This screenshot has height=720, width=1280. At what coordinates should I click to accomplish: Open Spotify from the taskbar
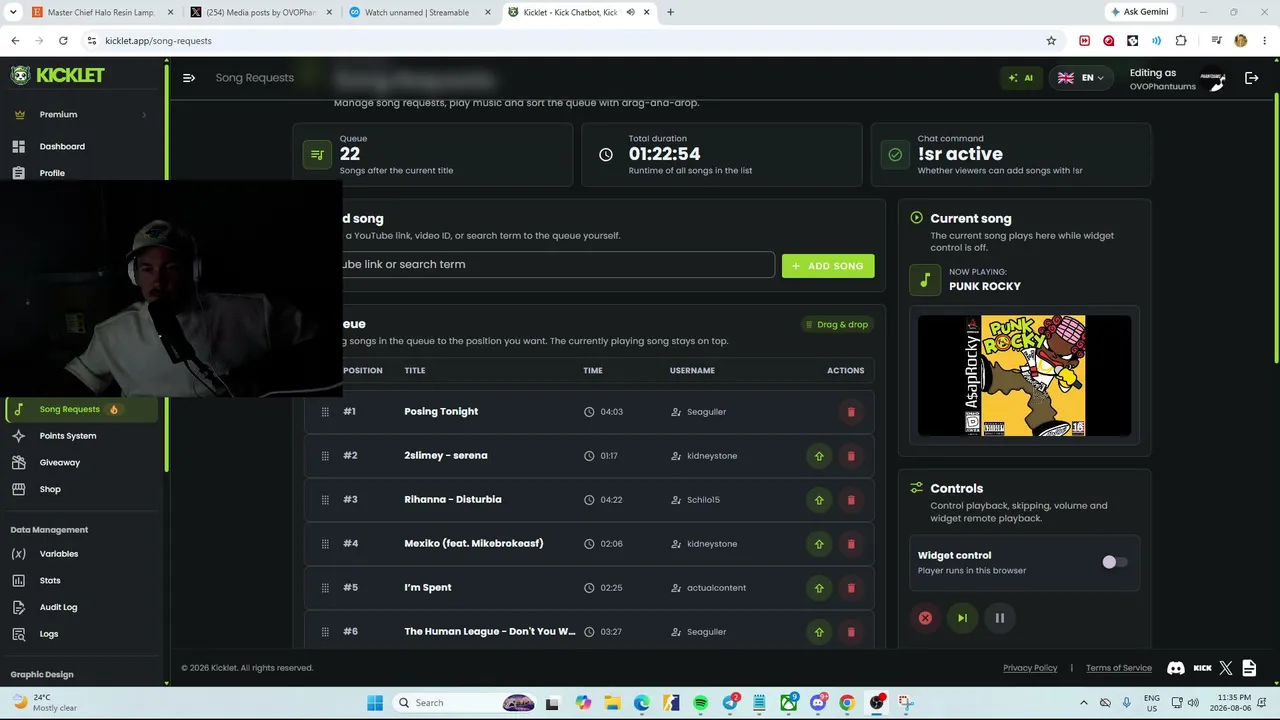tap(700, 703)
